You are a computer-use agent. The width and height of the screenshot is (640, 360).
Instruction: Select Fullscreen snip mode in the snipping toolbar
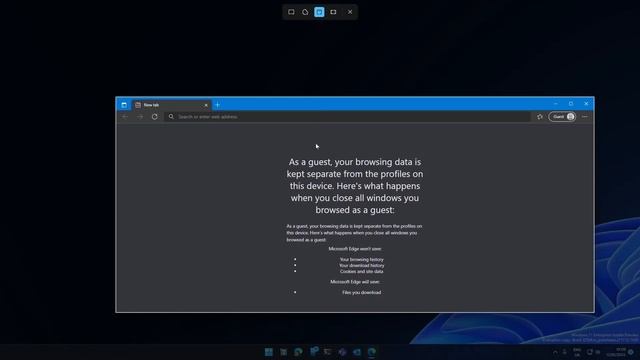pos(333,12)
